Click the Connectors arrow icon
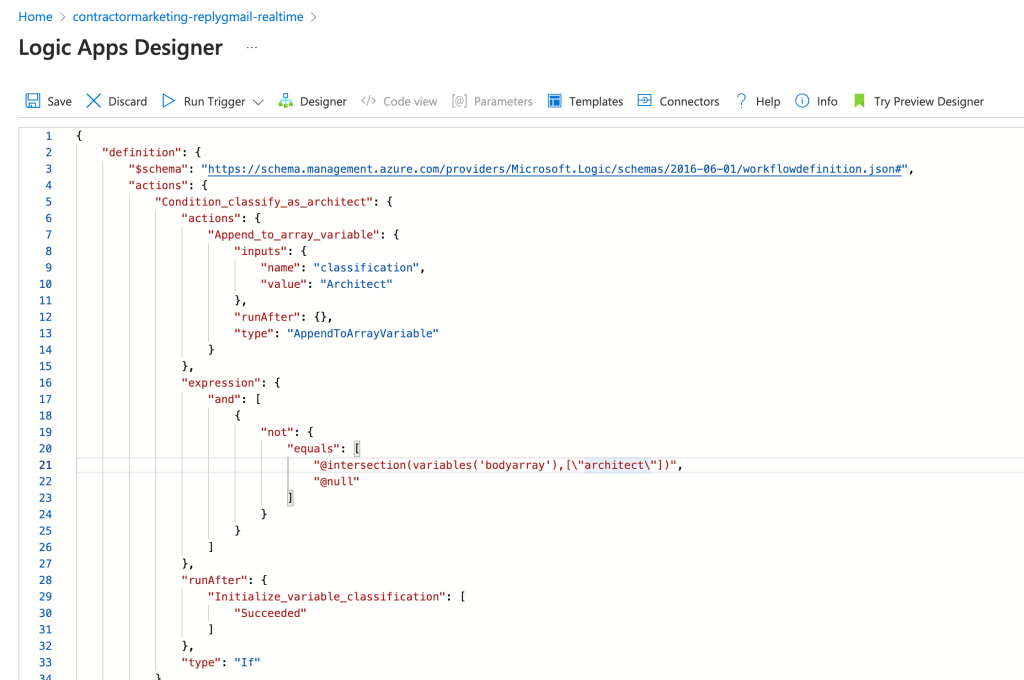 click(645, 101)
